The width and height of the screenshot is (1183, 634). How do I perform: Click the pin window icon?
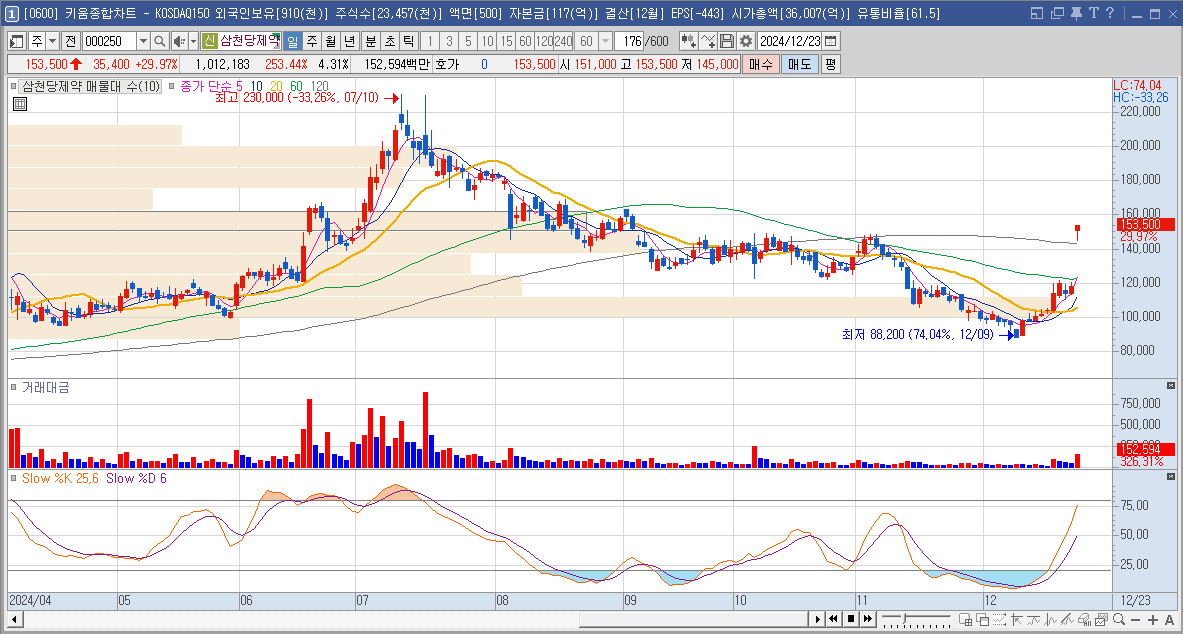tap(1076, 13)
